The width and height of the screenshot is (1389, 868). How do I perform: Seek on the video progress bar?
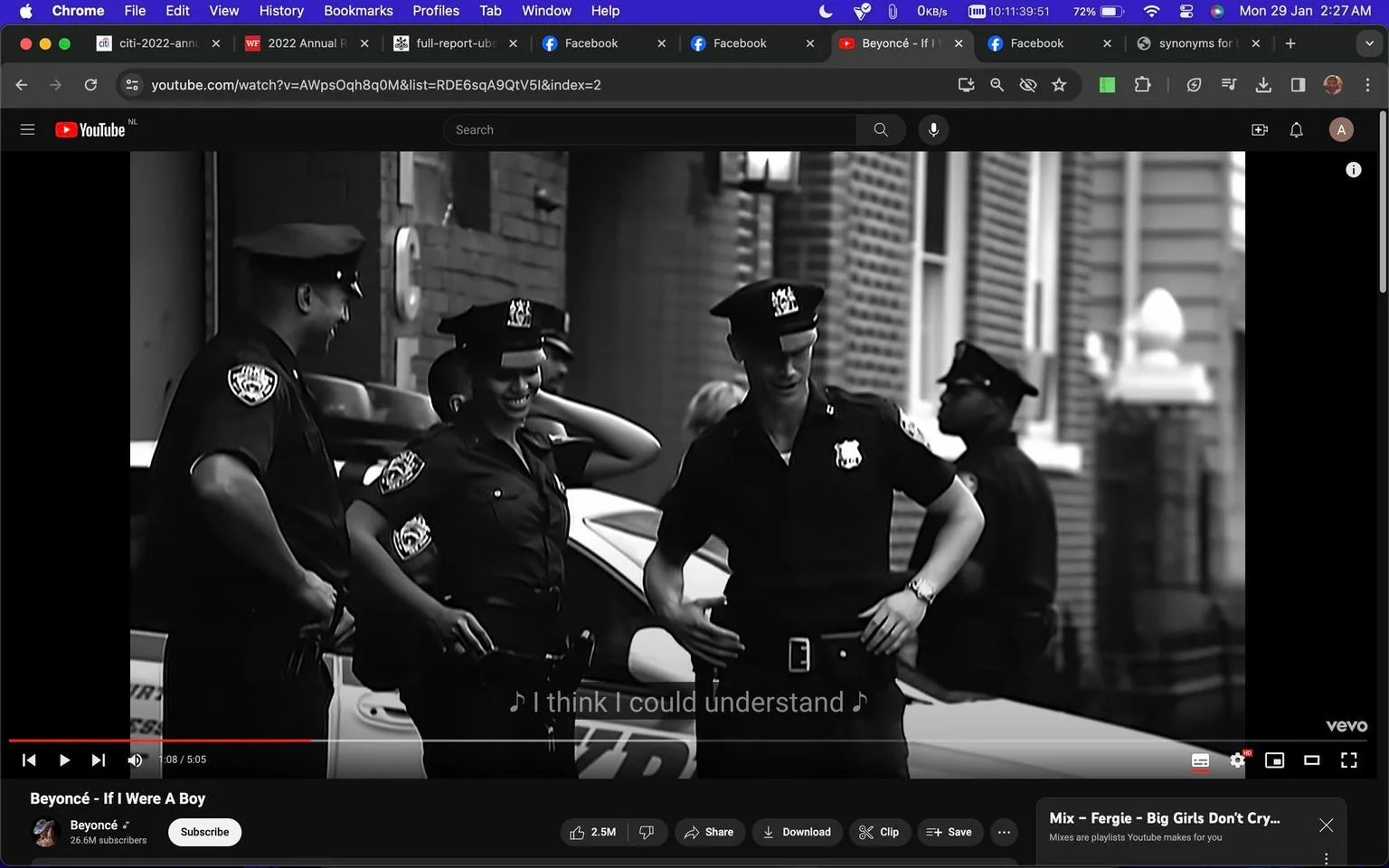tap(694, 741)
